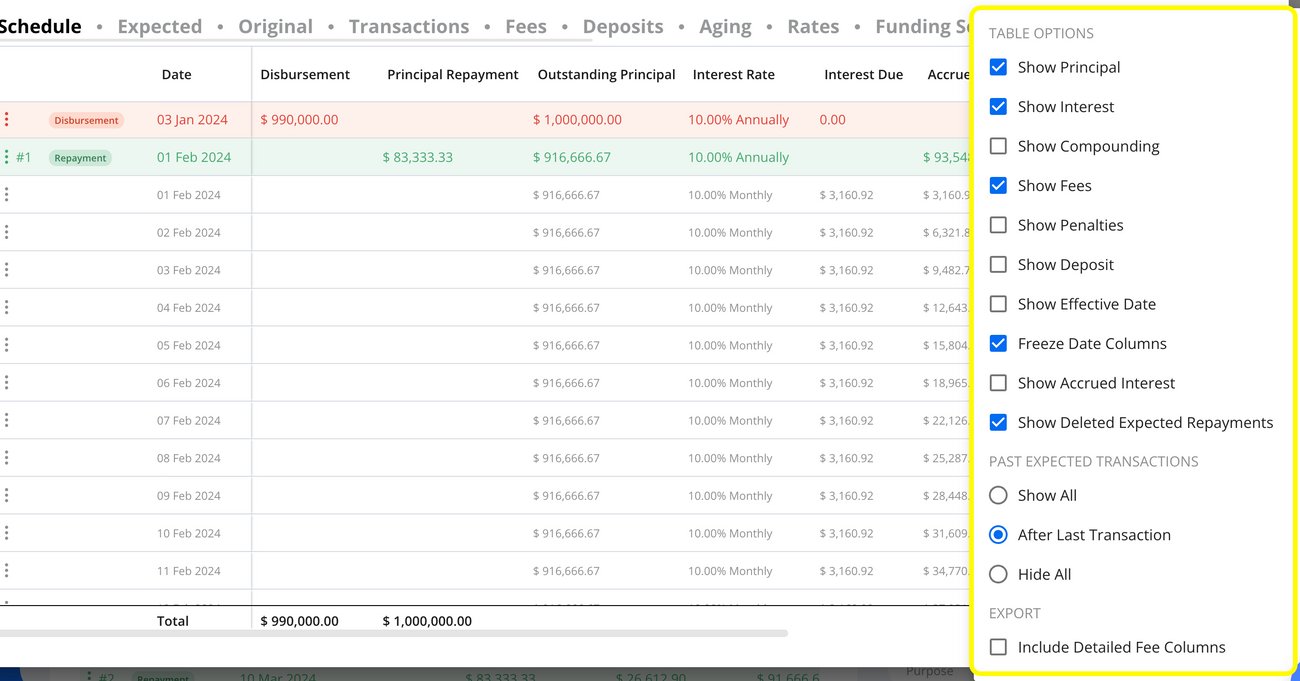
Task: Select Hide All radio option
Action: coord(998,574)
